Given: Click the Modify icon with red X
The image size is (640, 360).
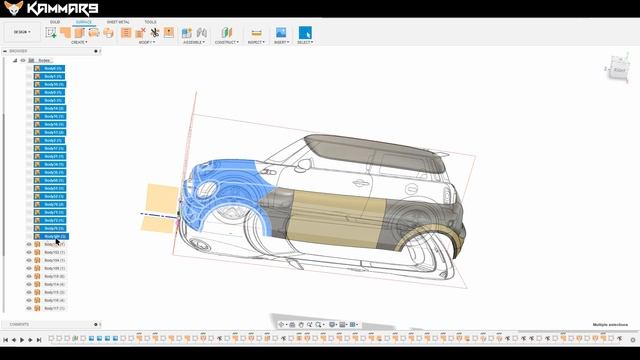Looking at the screenshot, I should click(x=140, y=33).
